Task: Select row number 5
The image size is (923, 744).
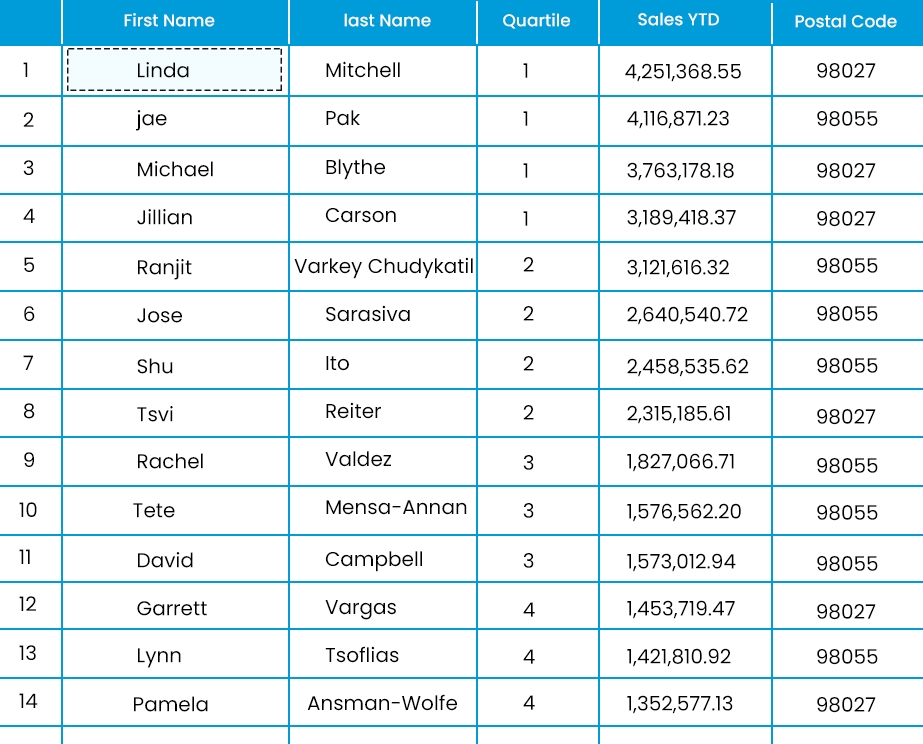Action: (28, 266)
